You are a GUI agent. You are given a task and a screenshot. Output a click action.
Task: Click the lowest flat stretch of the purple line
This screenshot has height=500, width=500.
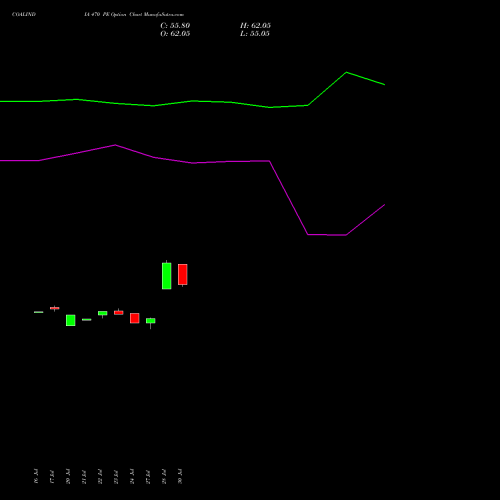(327, 235)
